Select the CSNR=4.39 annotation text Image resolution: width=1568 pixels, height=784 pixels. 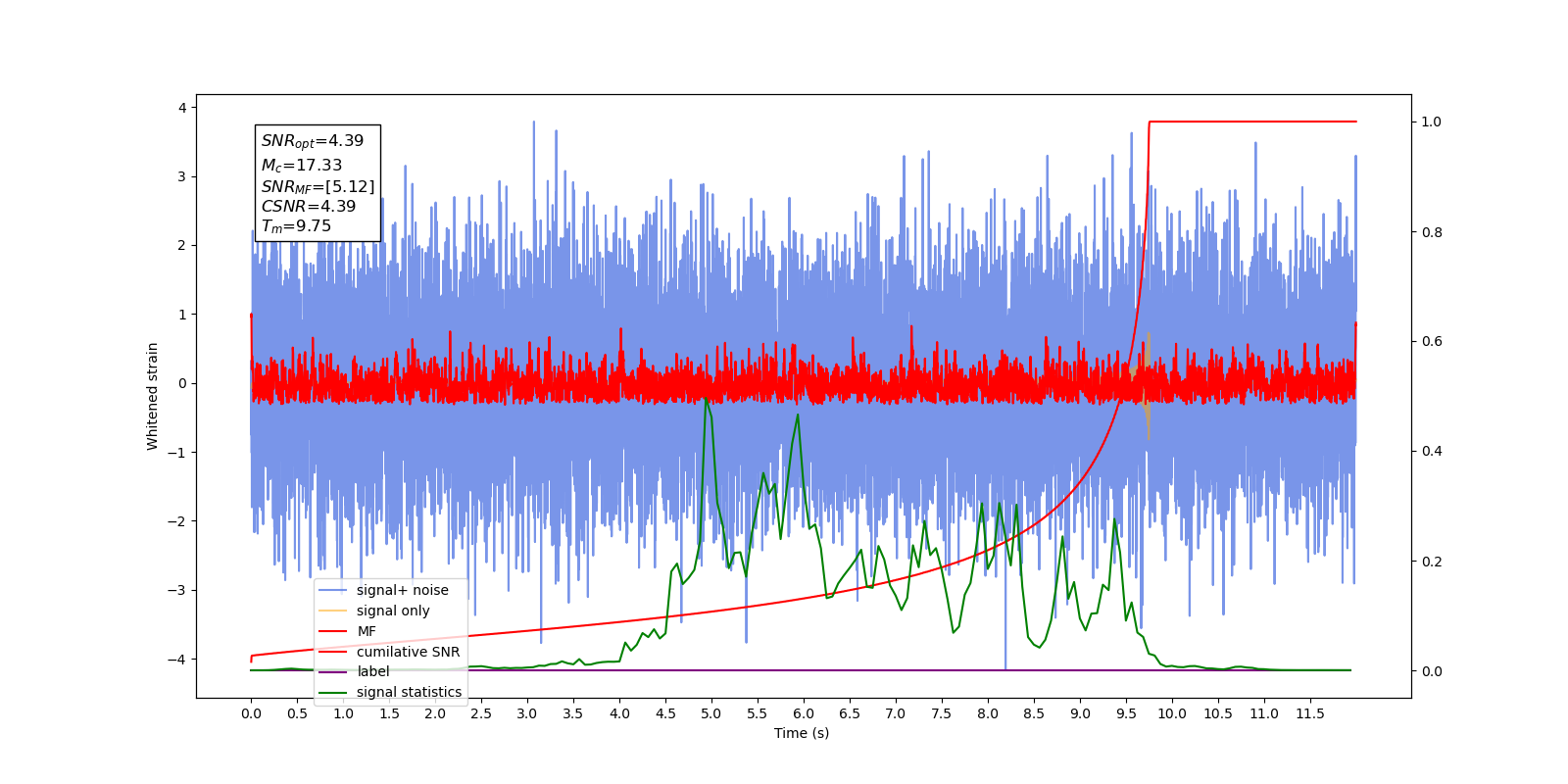tap(309, 206)
